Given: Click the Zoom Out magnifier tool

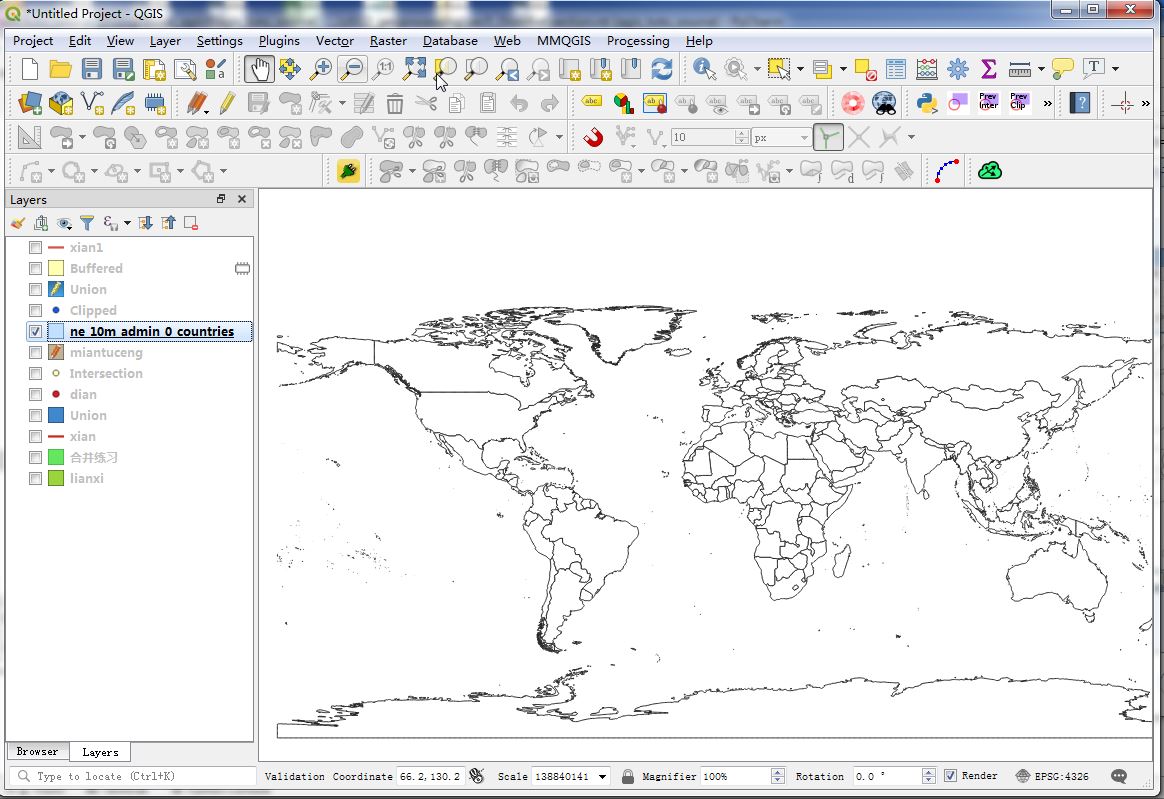Looking at the screenshot, I should click(353, 69).
